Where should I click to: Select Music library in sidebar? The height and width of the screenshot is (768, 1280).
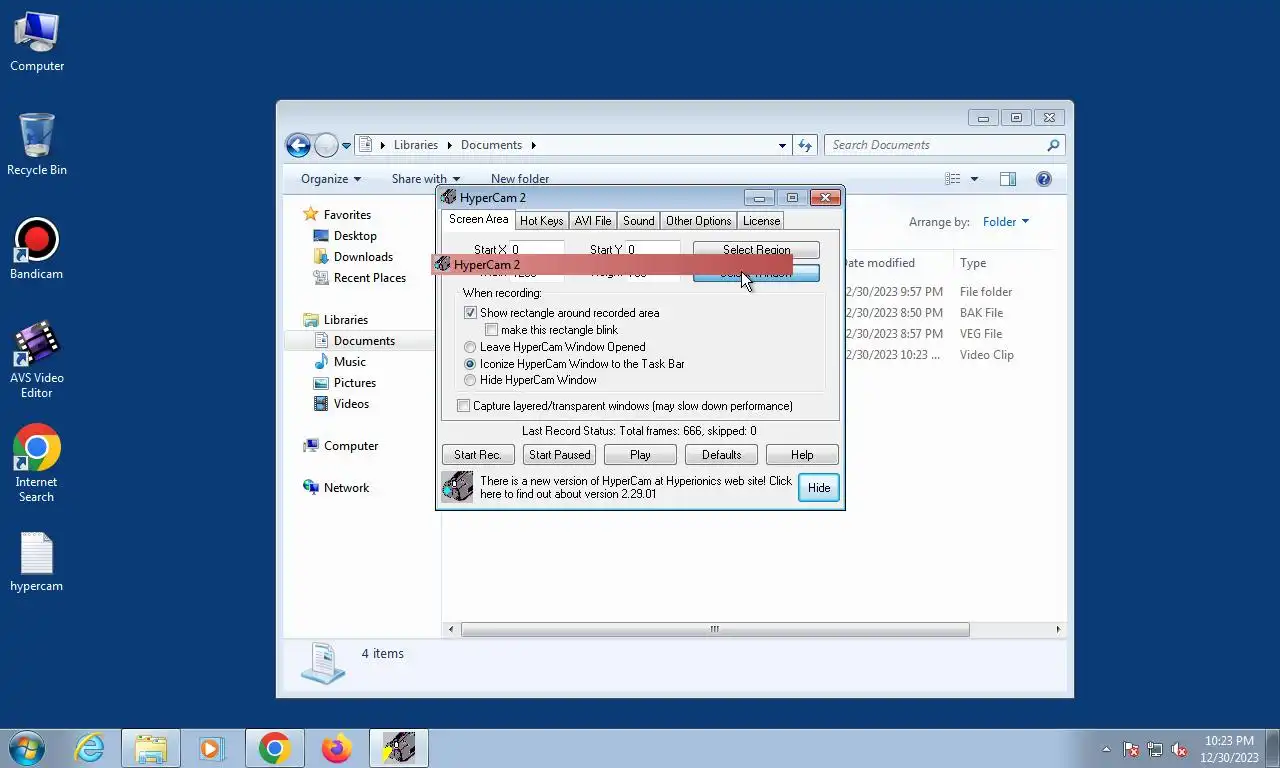point(350,362)
